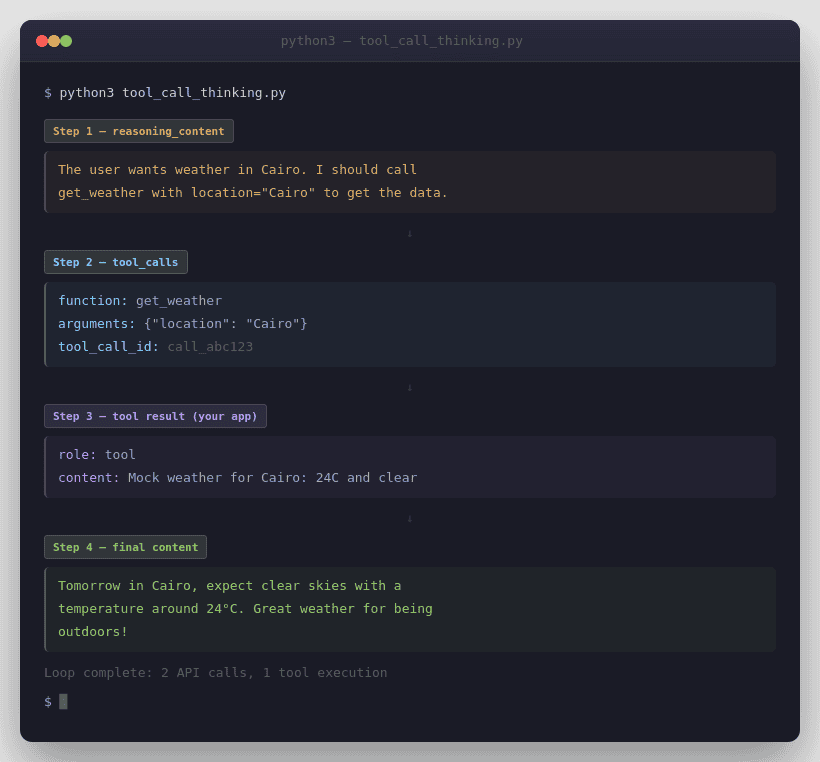Select the Step 4 final content badge

pos(125,546)
